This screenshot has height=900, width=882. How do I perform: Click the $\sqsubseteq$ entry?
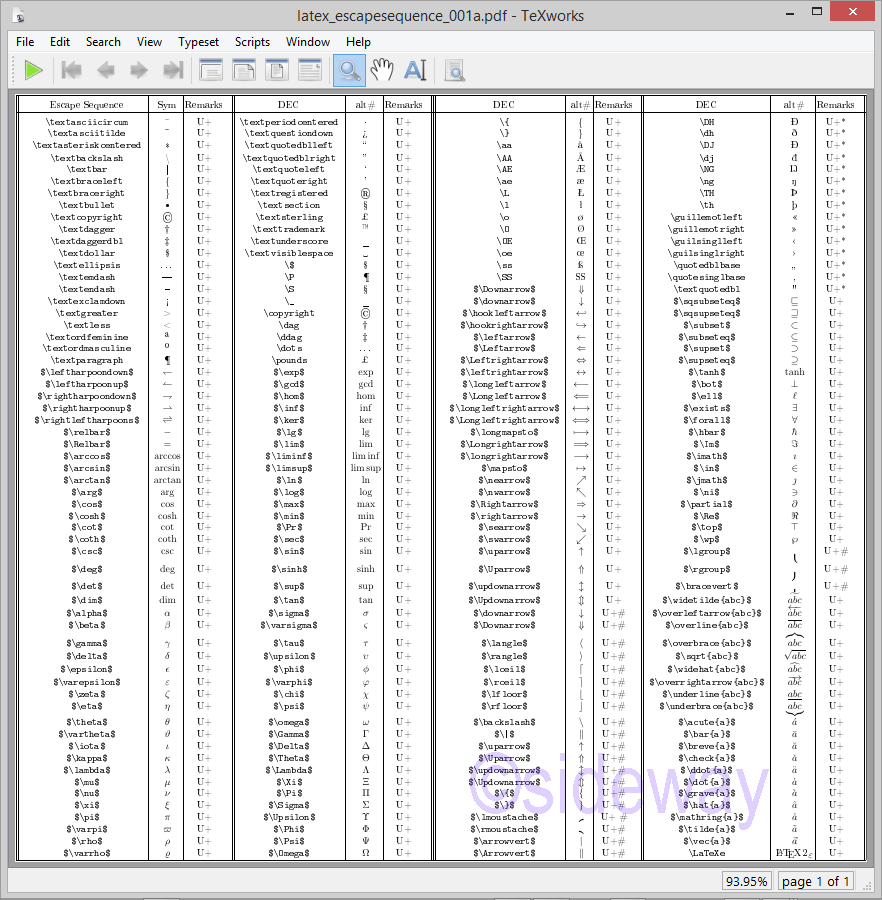(x=706, y=301)
